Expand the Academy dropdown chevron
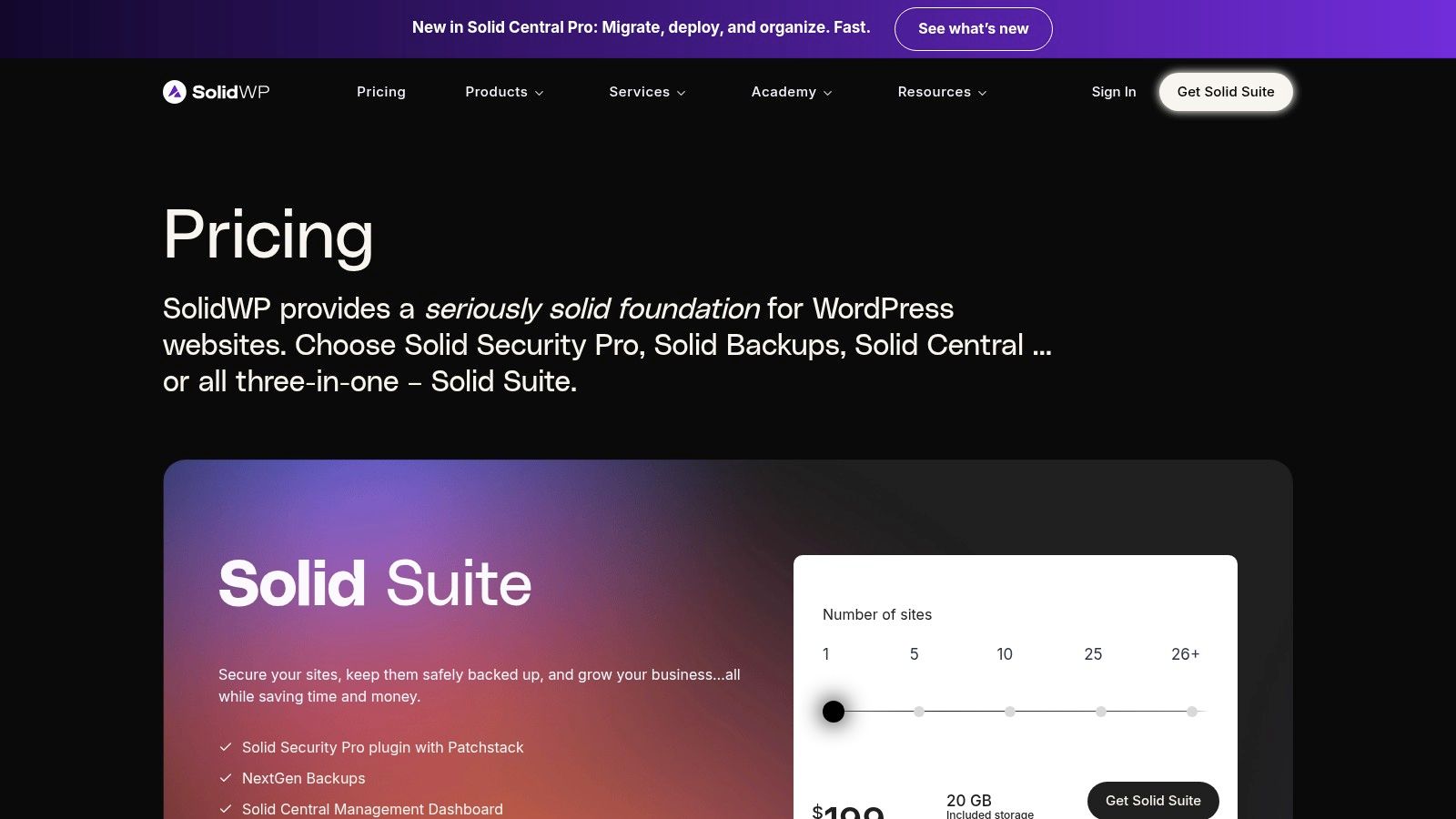Image resolution: width=1456 pixels, height=819 pixels. pyautogui.click(x=827, y=93)
